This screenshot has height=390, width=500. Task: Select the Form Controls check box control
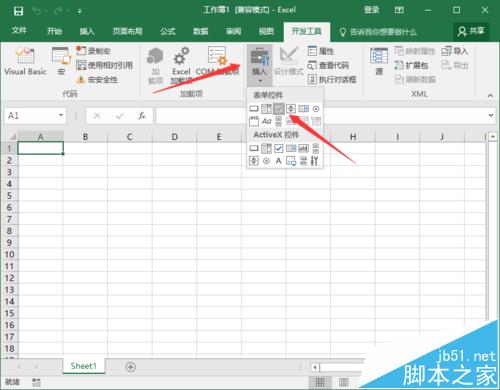(x=279, y=109)
